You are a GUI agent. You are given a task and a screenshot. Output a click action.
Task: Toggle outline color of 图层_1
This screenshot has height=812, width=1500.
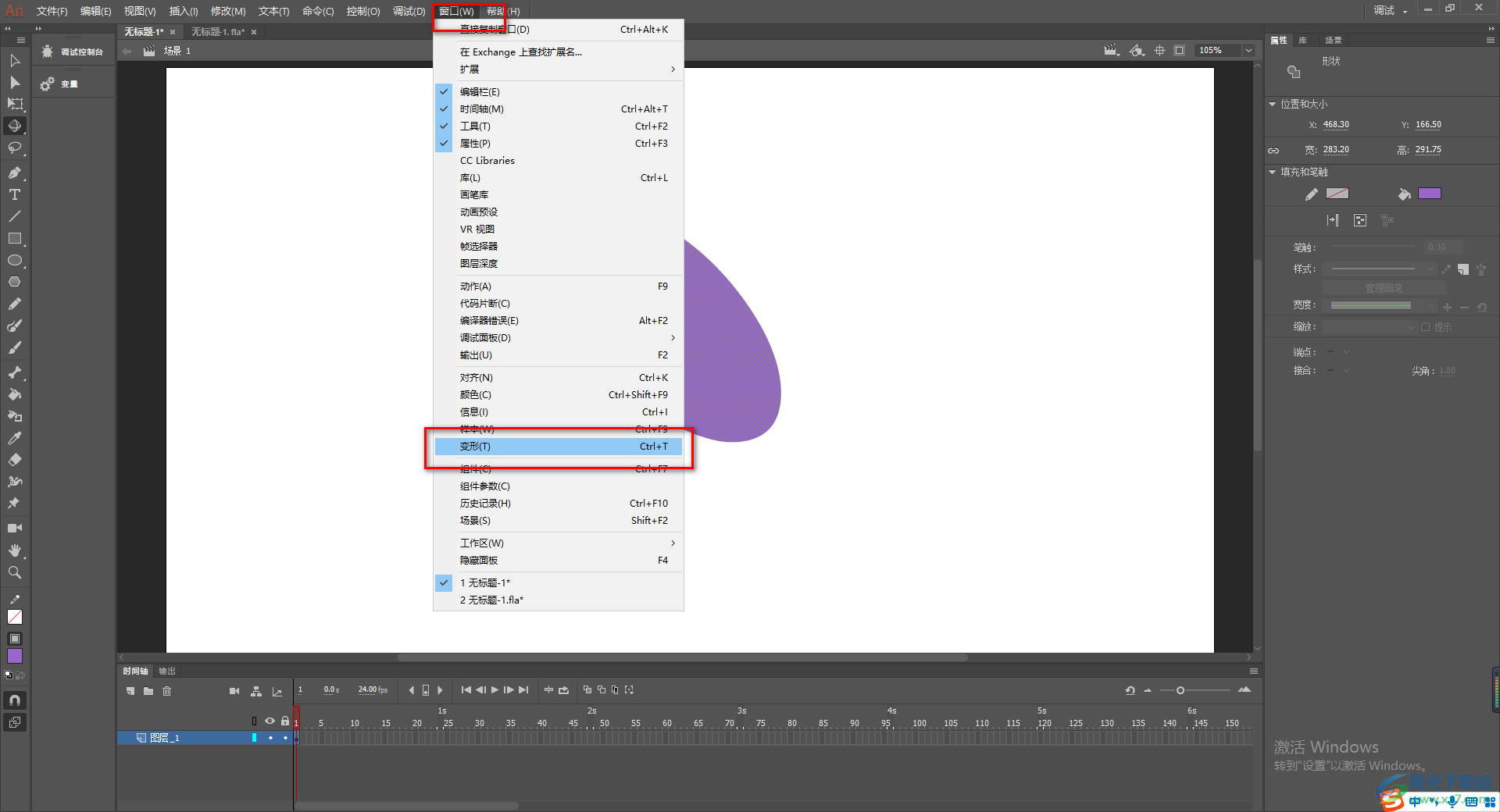pyautogui.click(x=254, y=738)
